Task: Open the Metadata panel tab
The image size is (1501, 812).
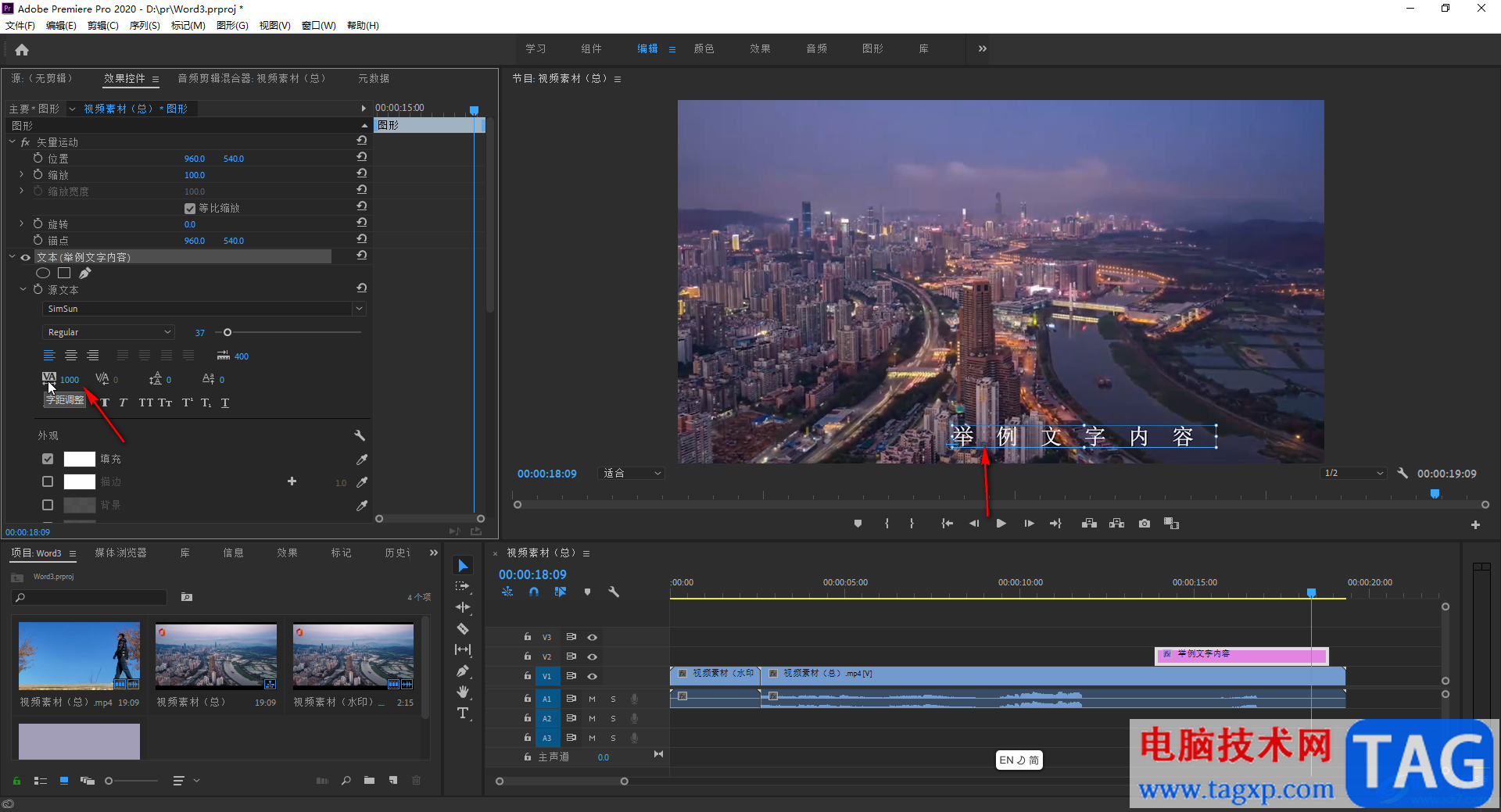Action: [374, 78]
